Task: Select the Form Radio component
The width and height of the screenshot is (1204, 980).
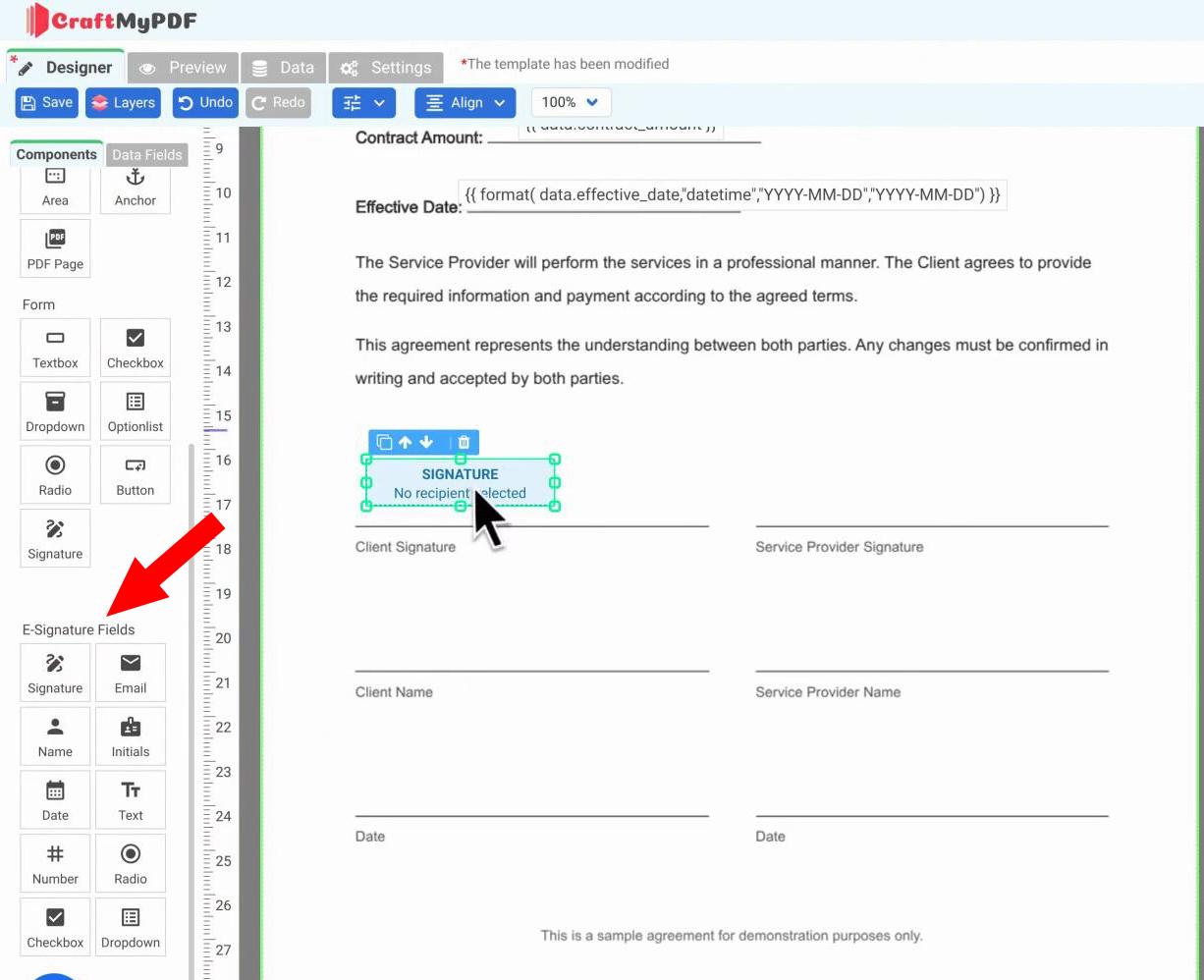Action: pyautogui.click(x=55, y=474)
